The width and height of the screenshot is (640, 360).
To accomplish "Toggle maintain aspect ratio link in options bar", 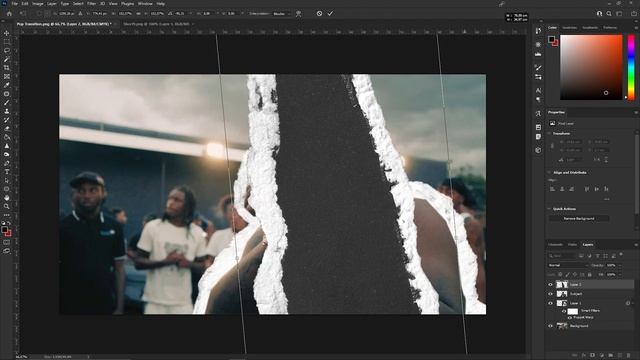I will click(x=139, y=13).
